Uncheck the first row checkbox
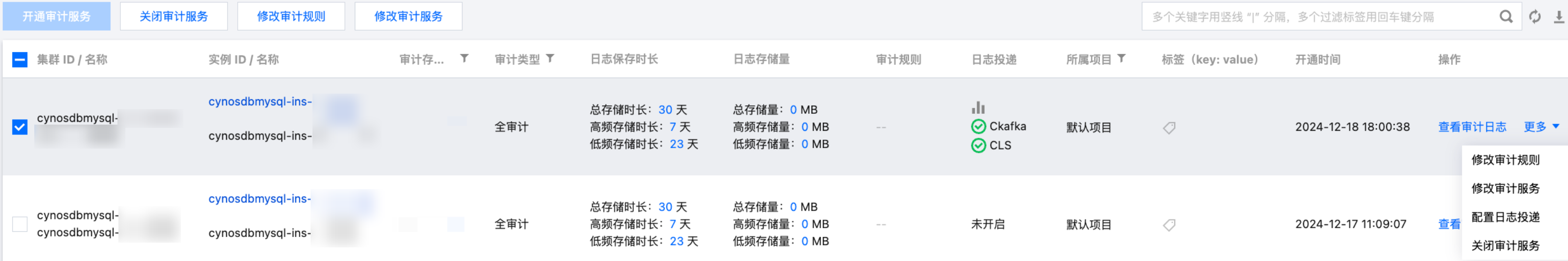This screenshot has height=261, width=1568. pyautogui.click(x=20, y=127)
